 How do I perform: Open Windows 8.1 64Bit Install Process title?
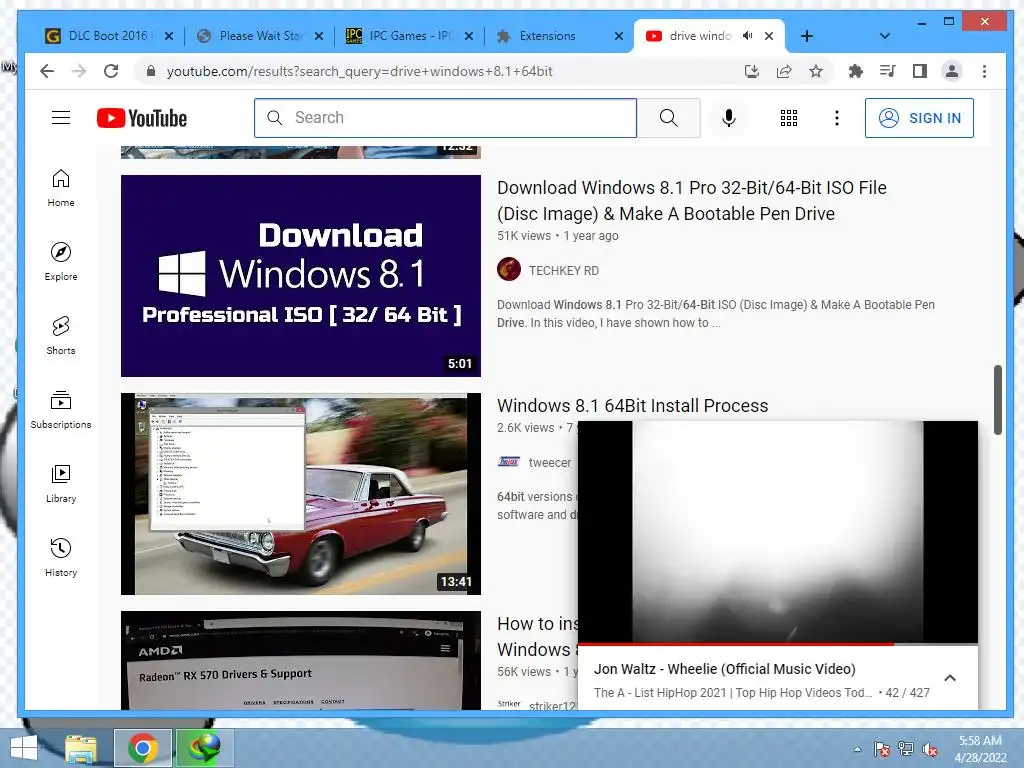(x=632, y=406)
